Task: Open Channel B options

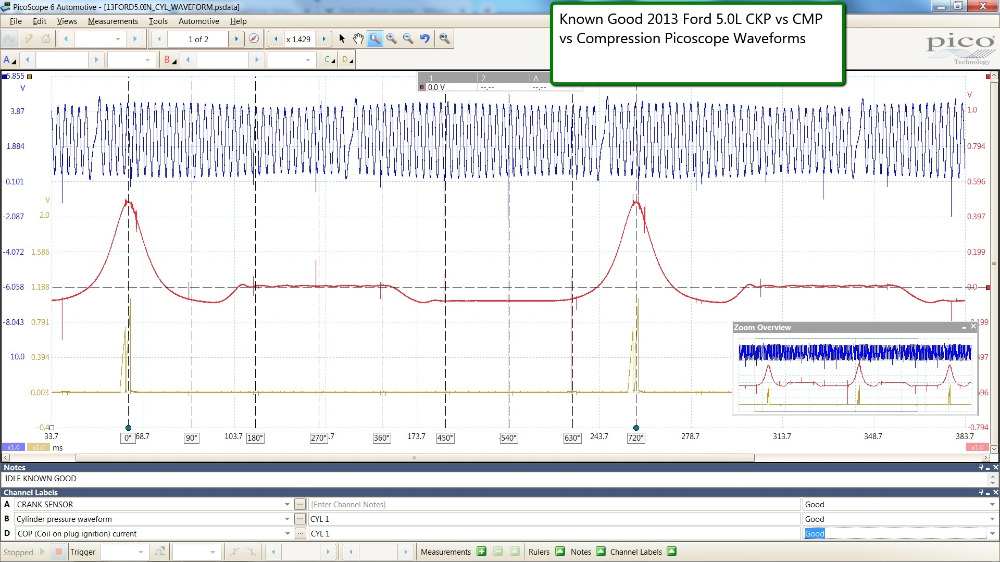Action: click(x=170, y=60)
